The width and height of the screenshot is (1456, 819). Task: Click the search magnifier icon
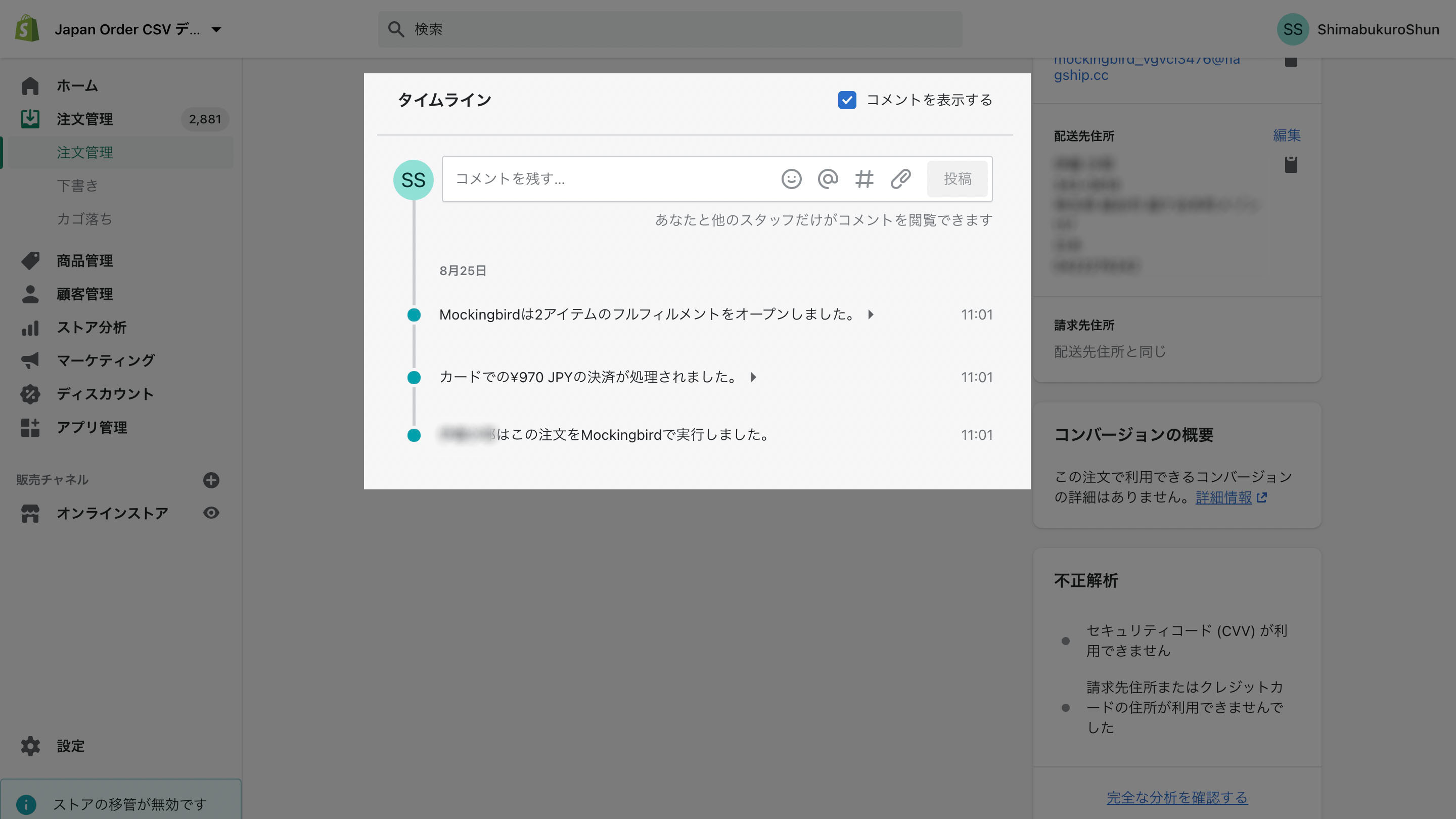click(x=396, y=29)
